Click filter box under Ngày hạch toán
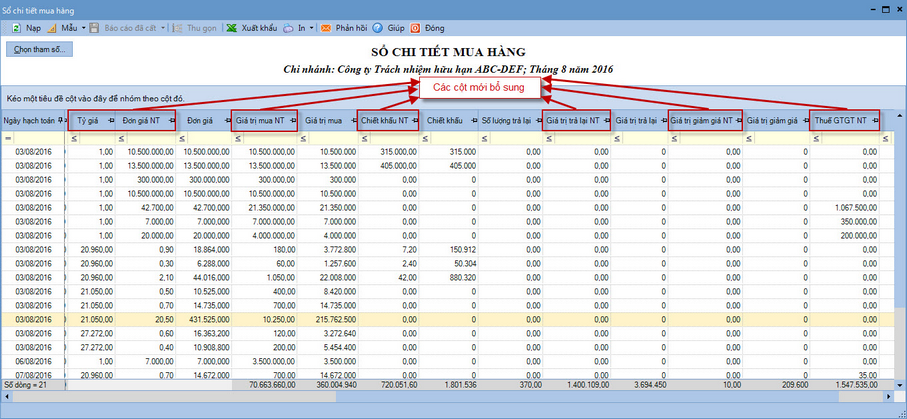Image resolution: width=907 pixels, height=419 pixels. click(x=38, y=139)
